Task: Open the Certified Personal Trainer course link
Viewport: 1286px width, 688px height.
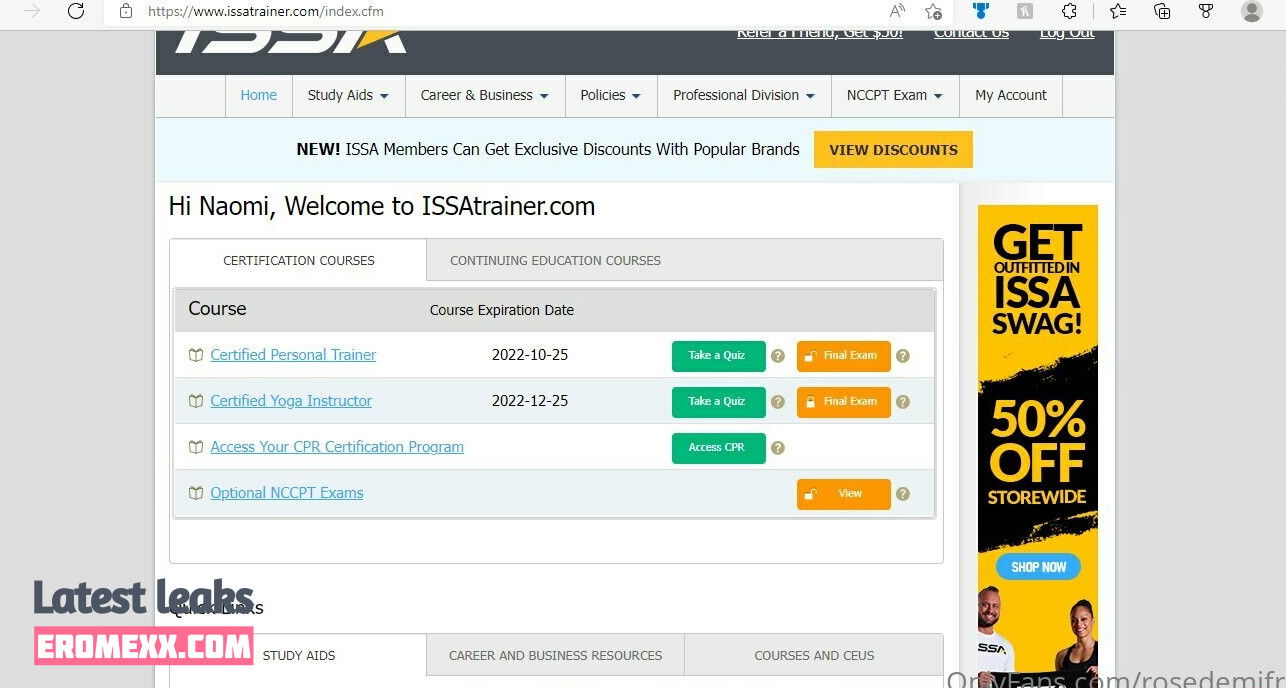Action: (x=293, y=355)
